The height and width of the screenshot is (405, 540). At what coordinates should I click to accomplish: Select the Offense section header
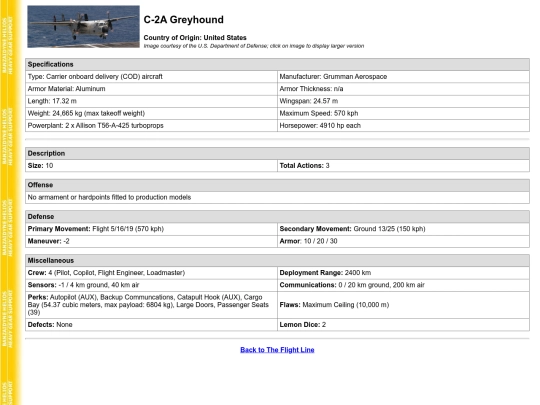[x=277, y=185]
